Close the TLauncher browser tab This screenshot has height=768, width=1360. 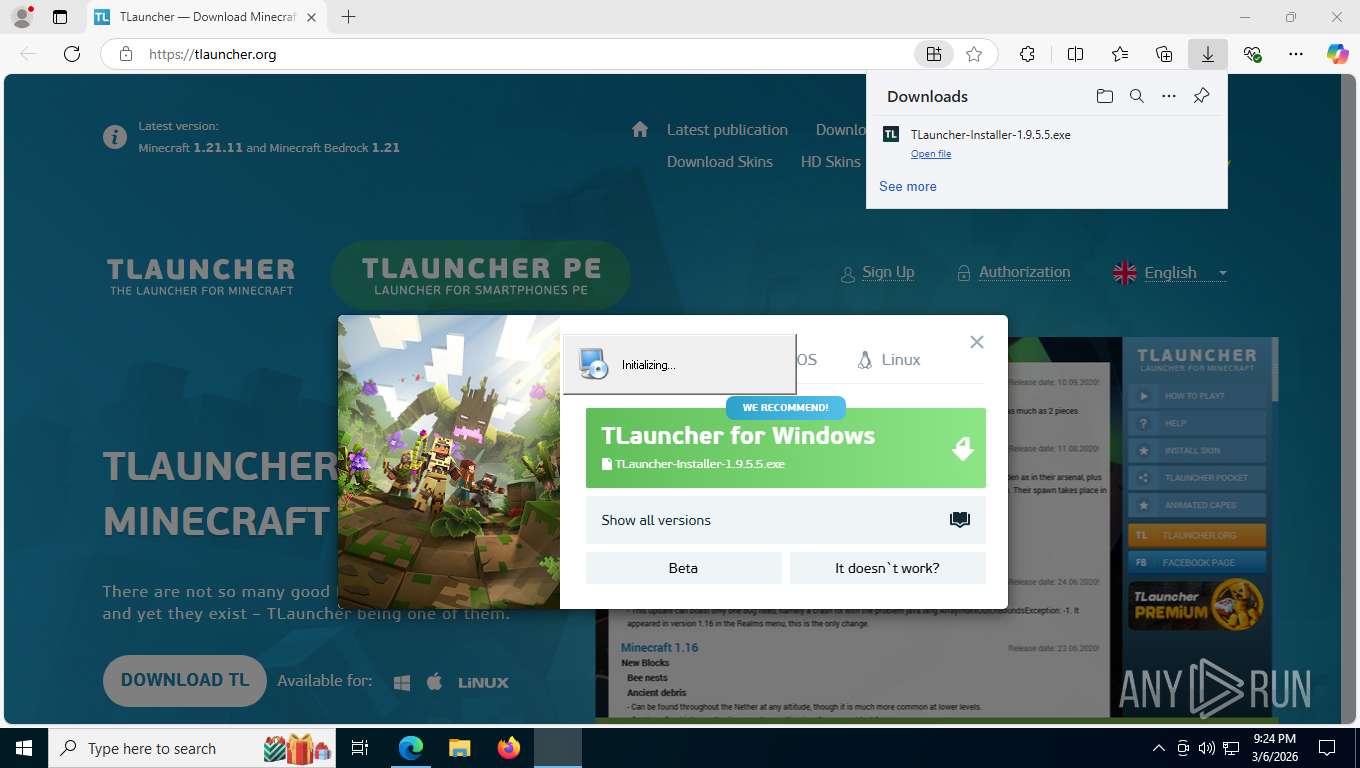click(312, 17)
